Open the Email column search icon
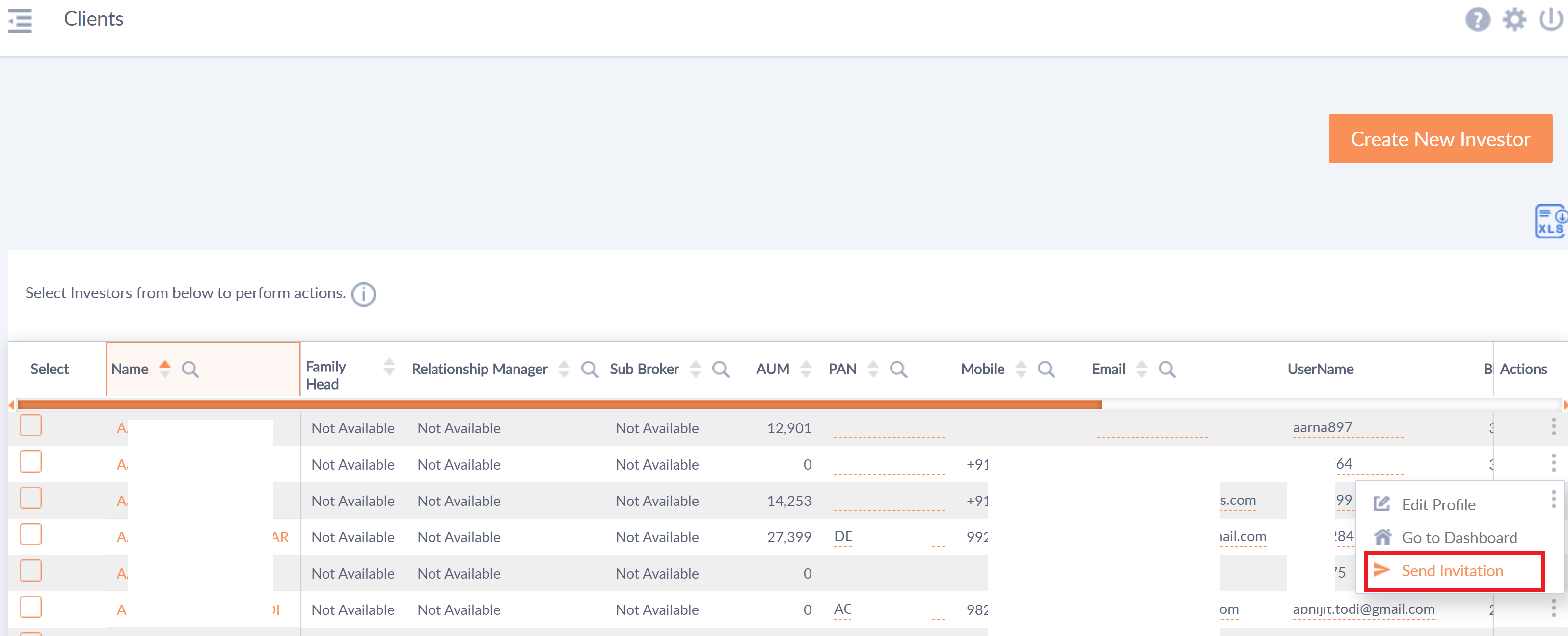1568x636 pixels. 1166,370
